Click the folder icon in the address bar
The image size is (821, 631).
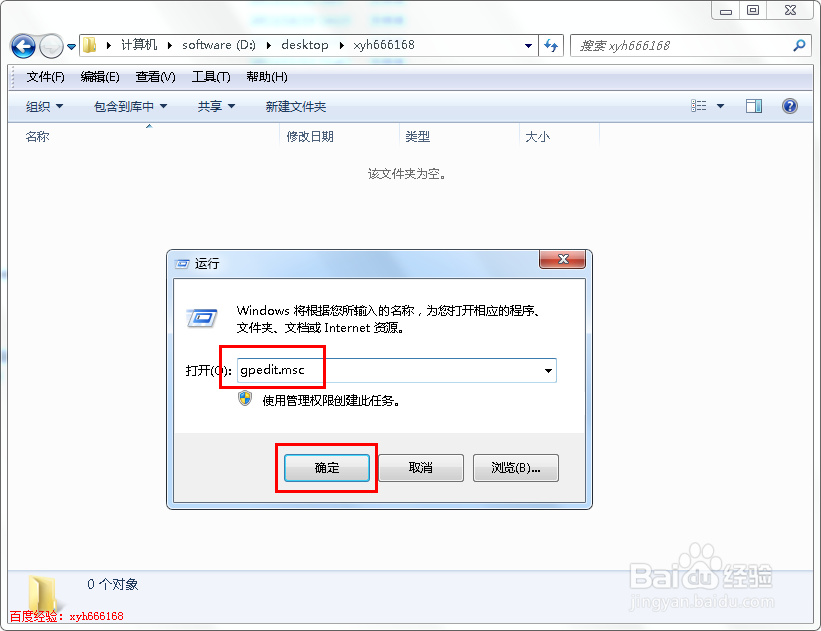coord(88,45)
